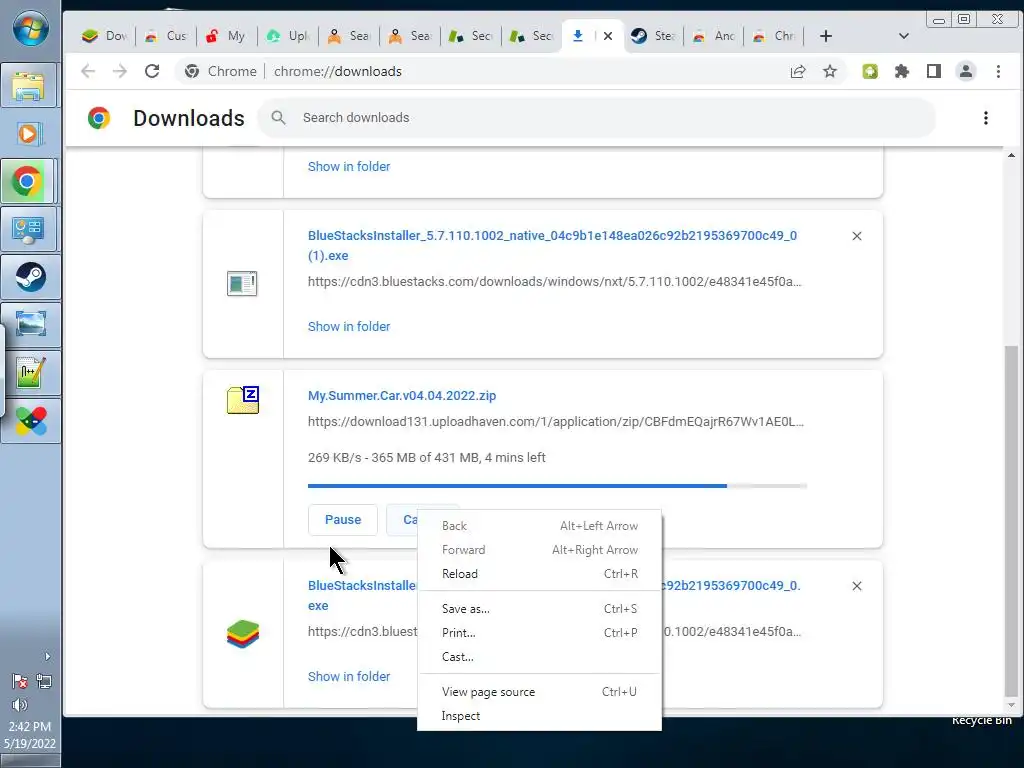Click the browser forward arrow
1024x768 pixels.
pos(120,71)
